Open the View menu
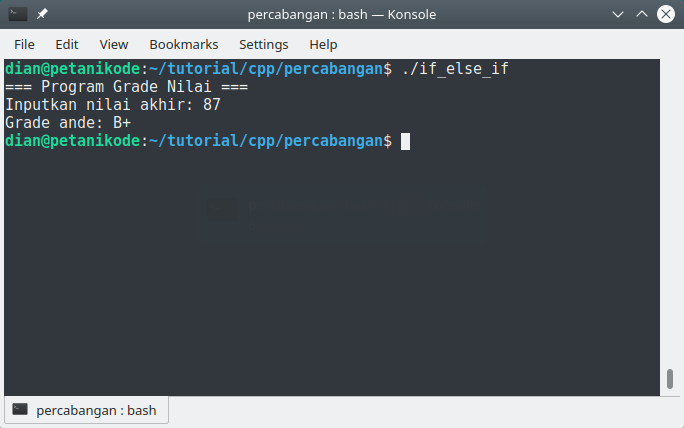684x428 pixels. 114,45
